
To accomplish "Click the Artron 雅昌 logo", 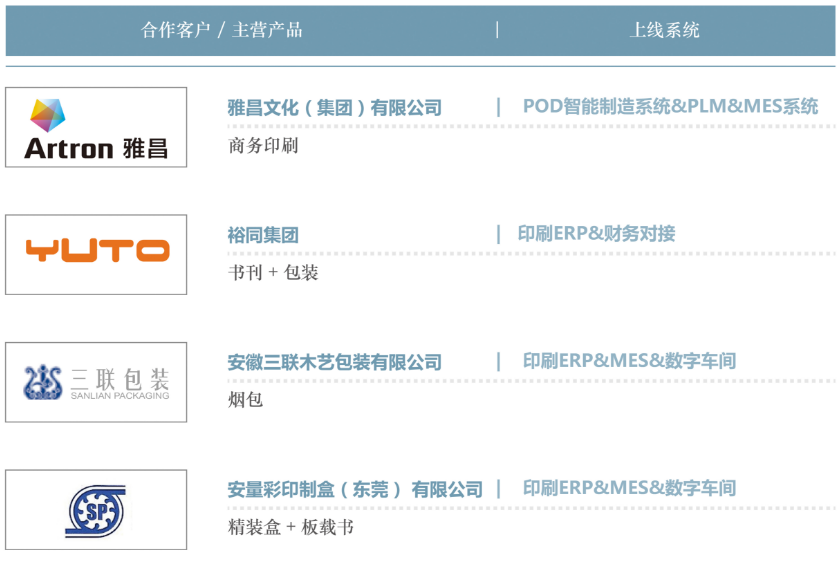I will (x=96, y=127).
